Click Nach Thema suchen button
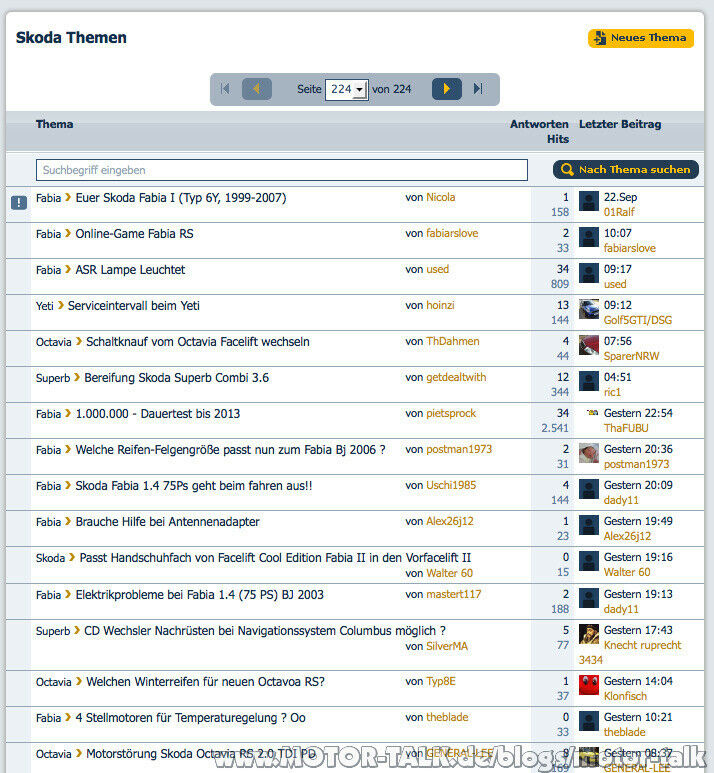This screenshot has width=714, height=773. click(x=626, y=170)
